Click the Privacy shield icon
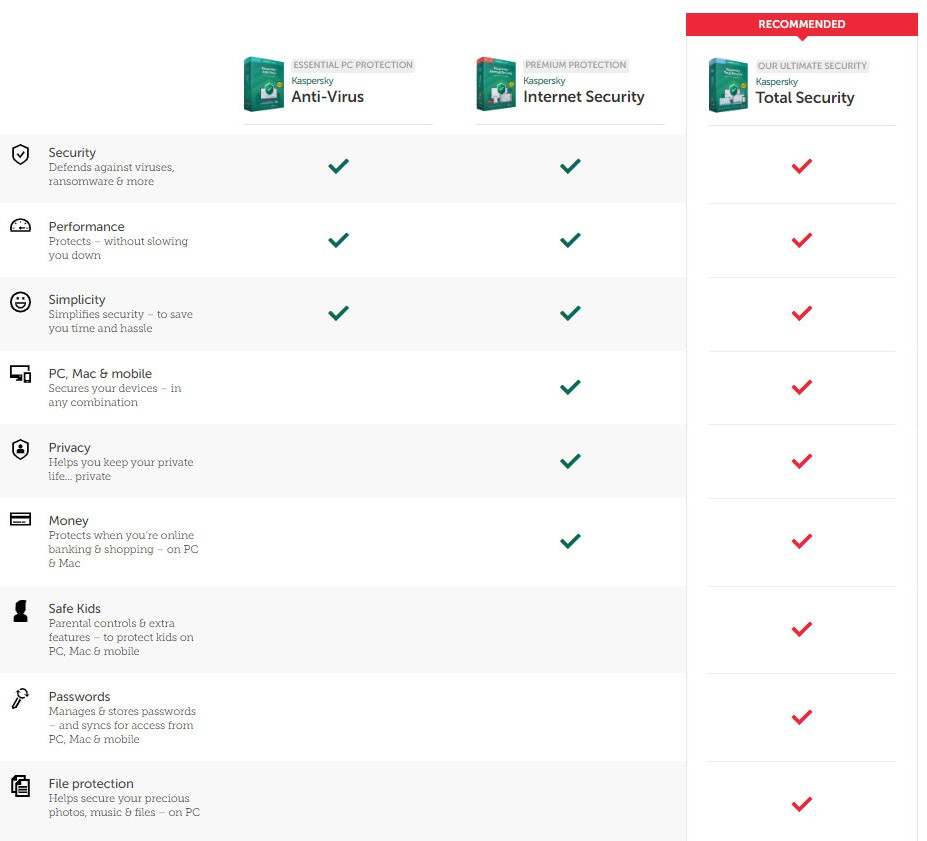This screenshot has height=841, width=927. coord(20,449)
